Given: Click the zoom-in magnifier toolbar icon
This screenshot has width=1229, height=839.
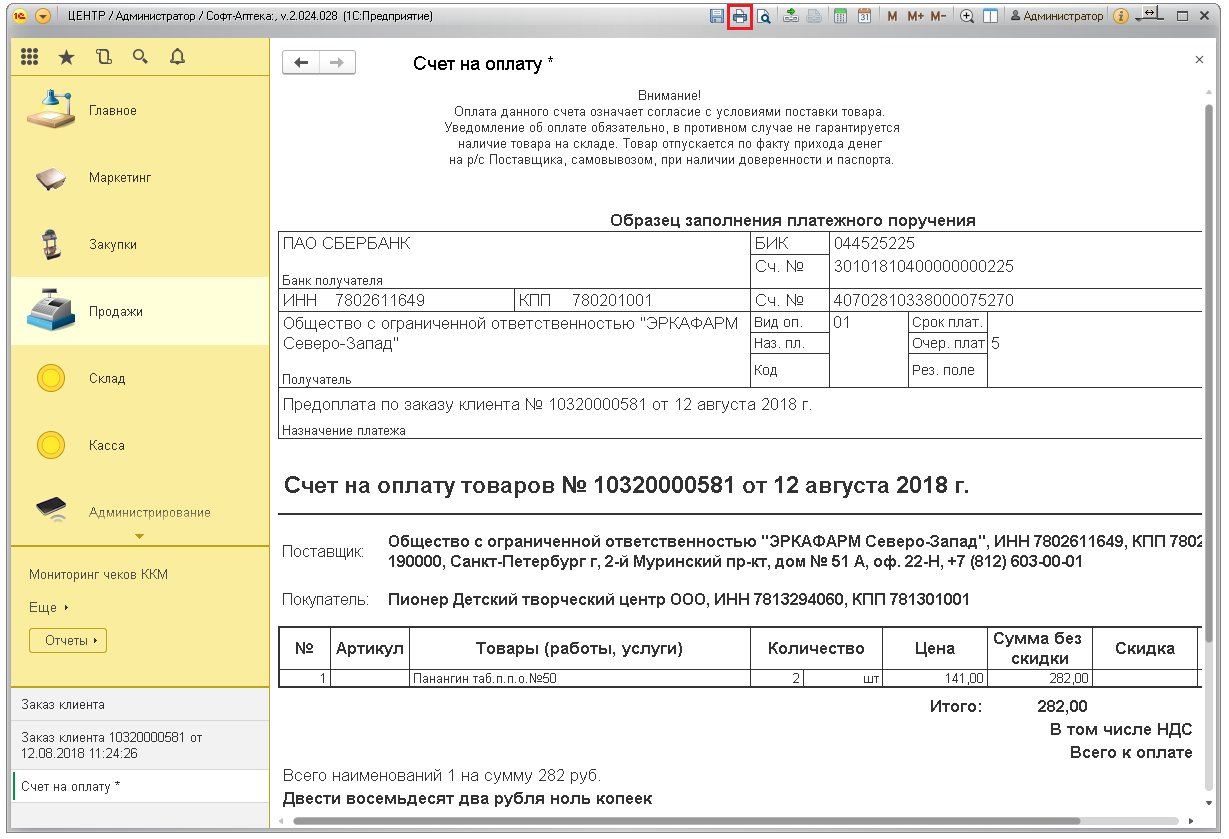Looking at the screenshot, I should pos(966,16).
